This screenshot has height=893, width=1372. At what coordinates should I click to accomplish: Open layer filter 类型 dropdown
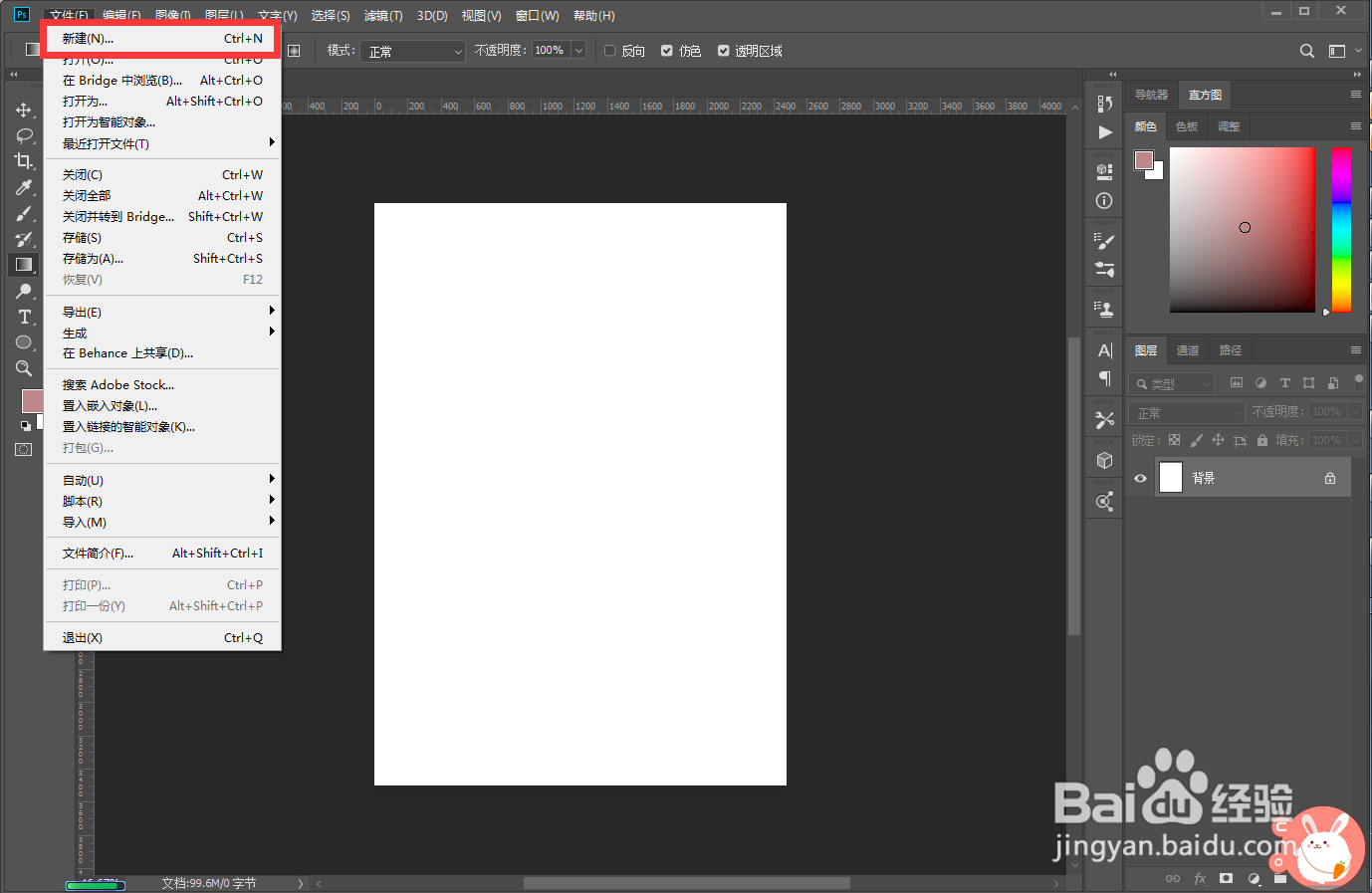click(1172, 383)
